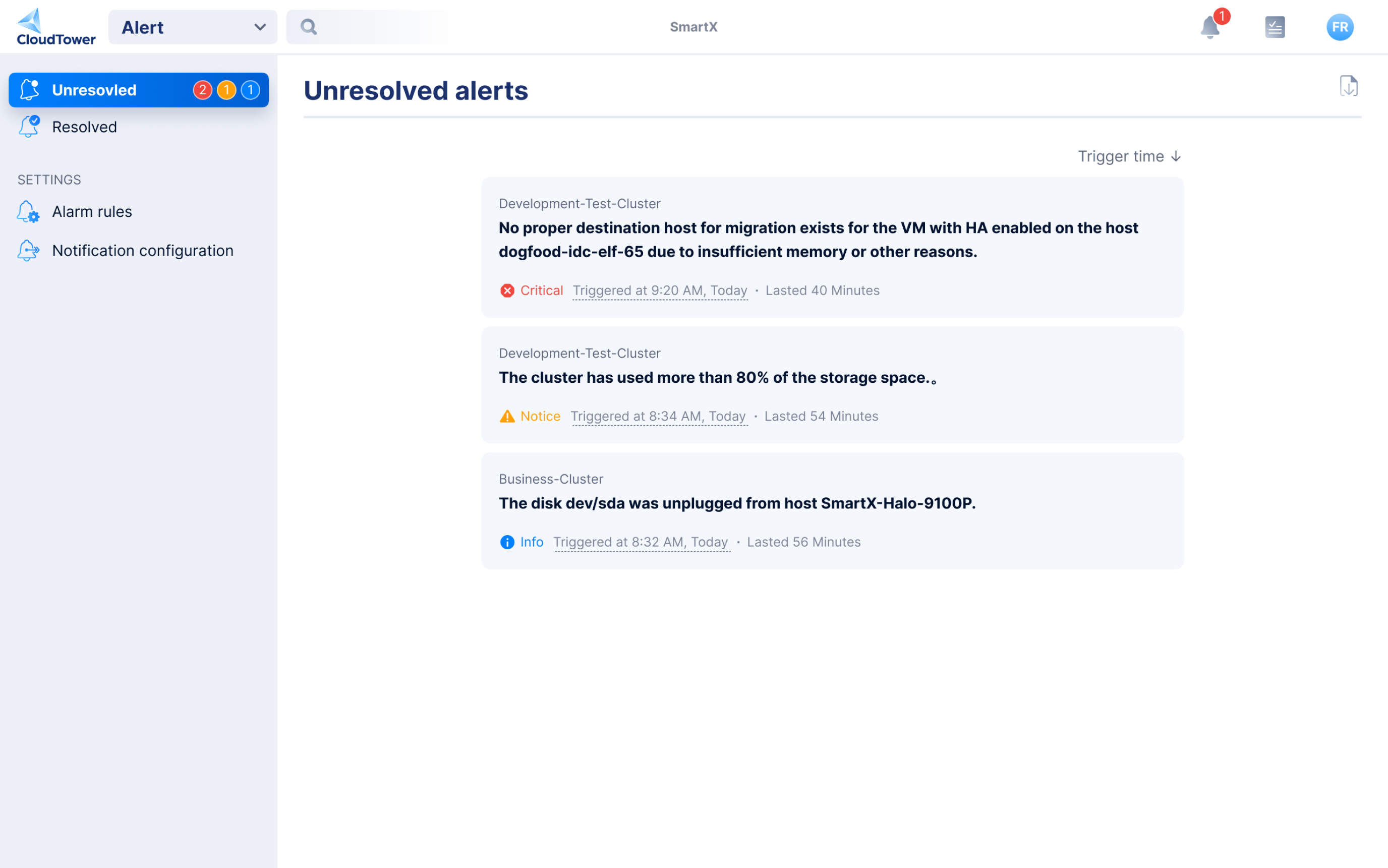This screenshot has width=1388, height=868.
Task: Click the CloudTower logo
Action: 55,27
